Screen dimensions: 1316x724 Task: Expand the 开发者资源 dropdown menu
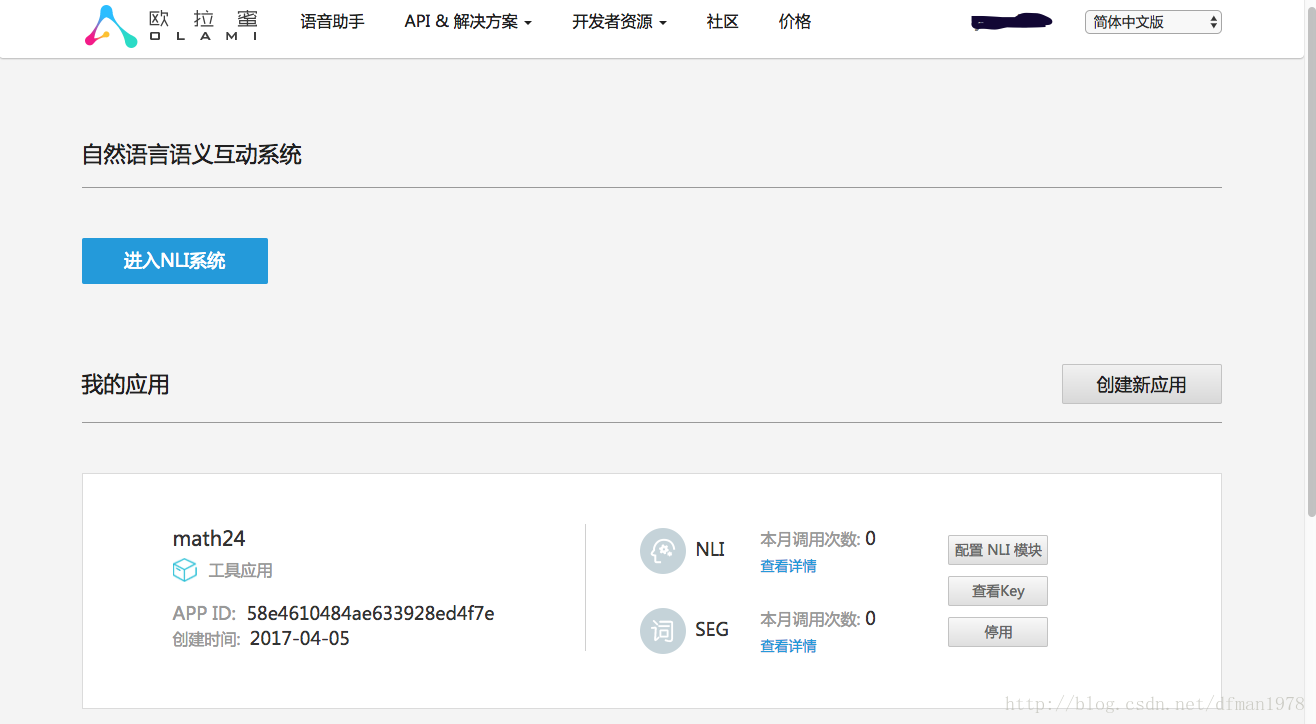619,21
